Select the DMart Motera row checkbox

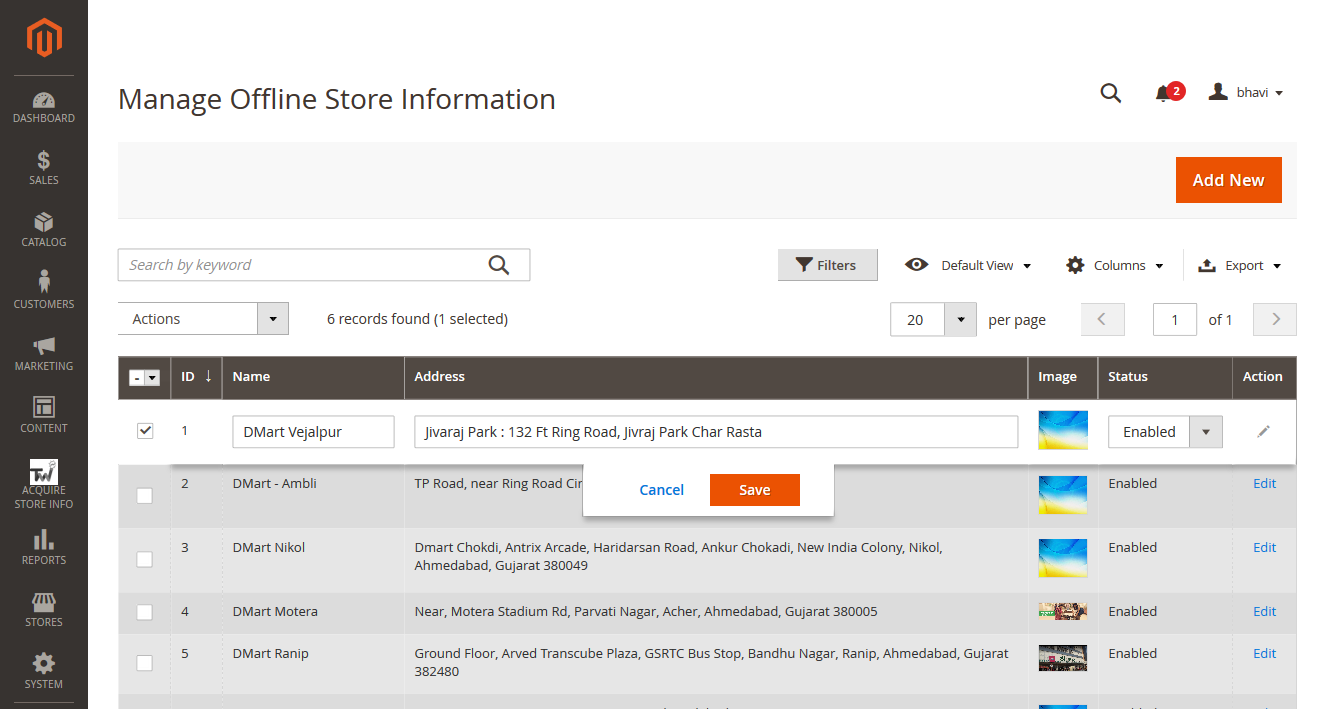coord(145,612)
